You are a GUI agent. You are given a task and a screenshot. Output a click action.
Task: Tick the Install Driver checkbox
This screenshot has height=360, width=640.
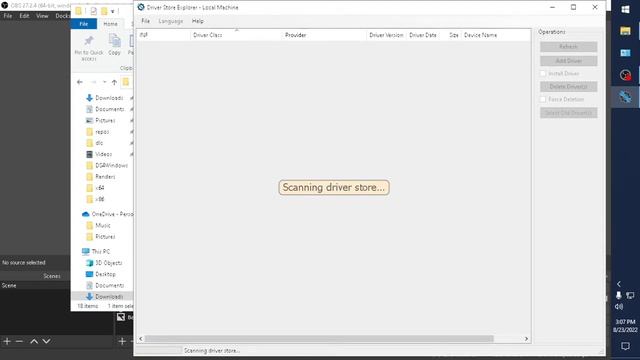tap(543, 73)
